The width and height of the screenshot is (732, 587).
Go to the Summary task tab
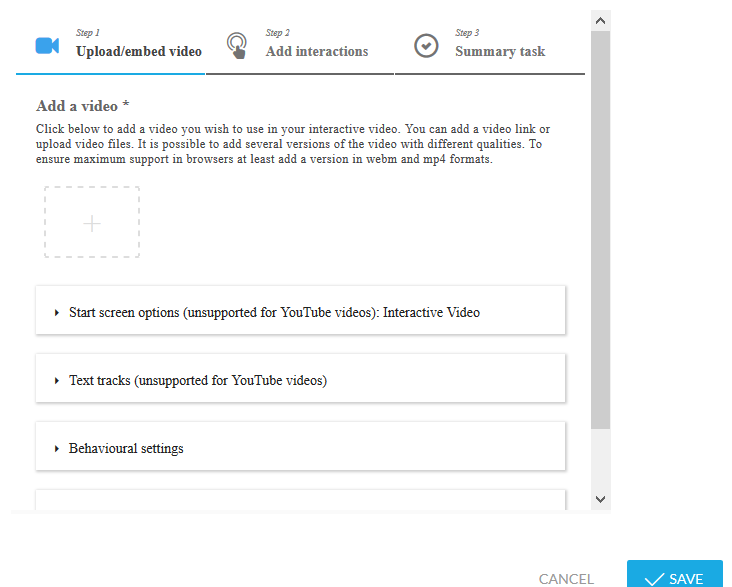pyautogui.click(x=490, y=47)
